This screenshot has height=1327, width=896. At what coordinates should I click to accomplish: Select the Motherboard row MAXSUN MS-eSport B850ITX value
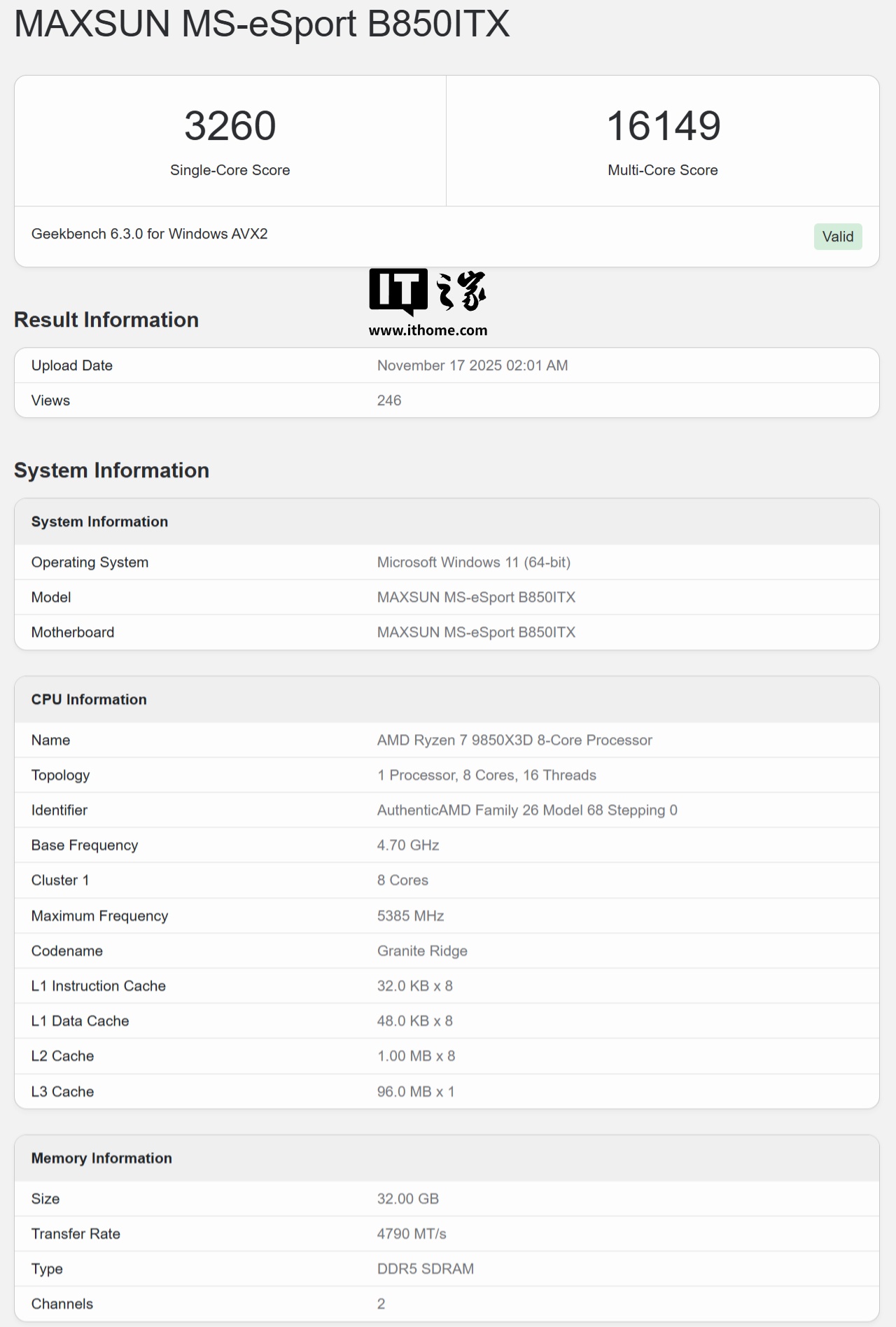click(476, 632)
